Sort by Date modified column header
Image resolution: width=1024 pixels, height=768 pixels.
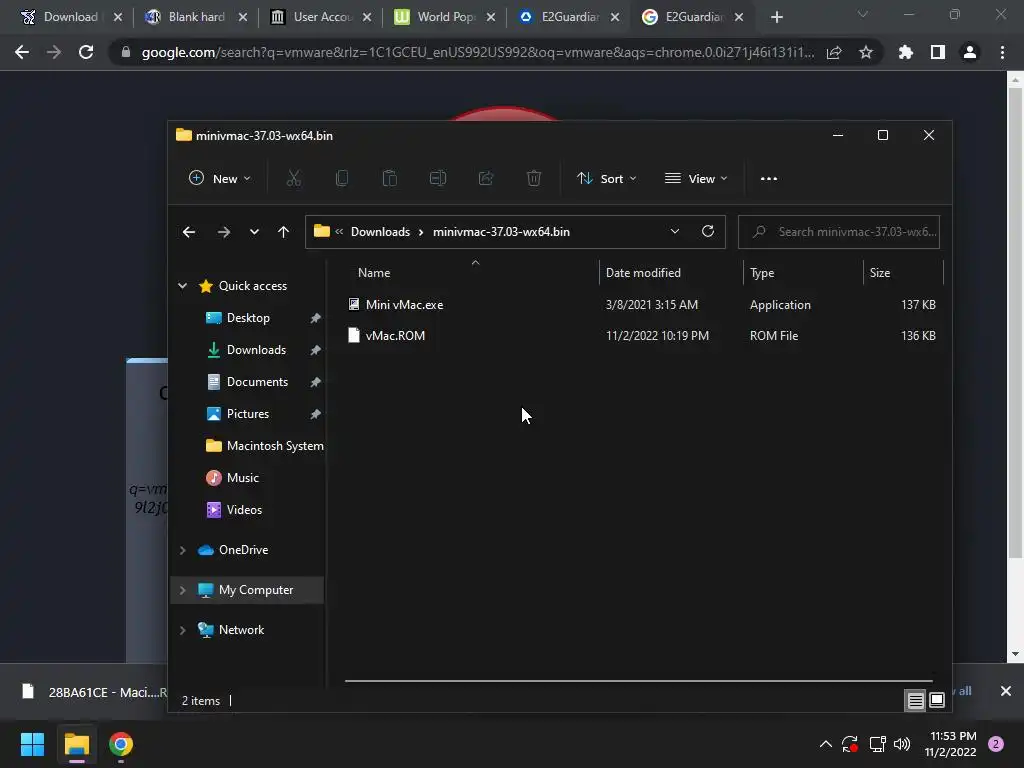coord(643,273)
